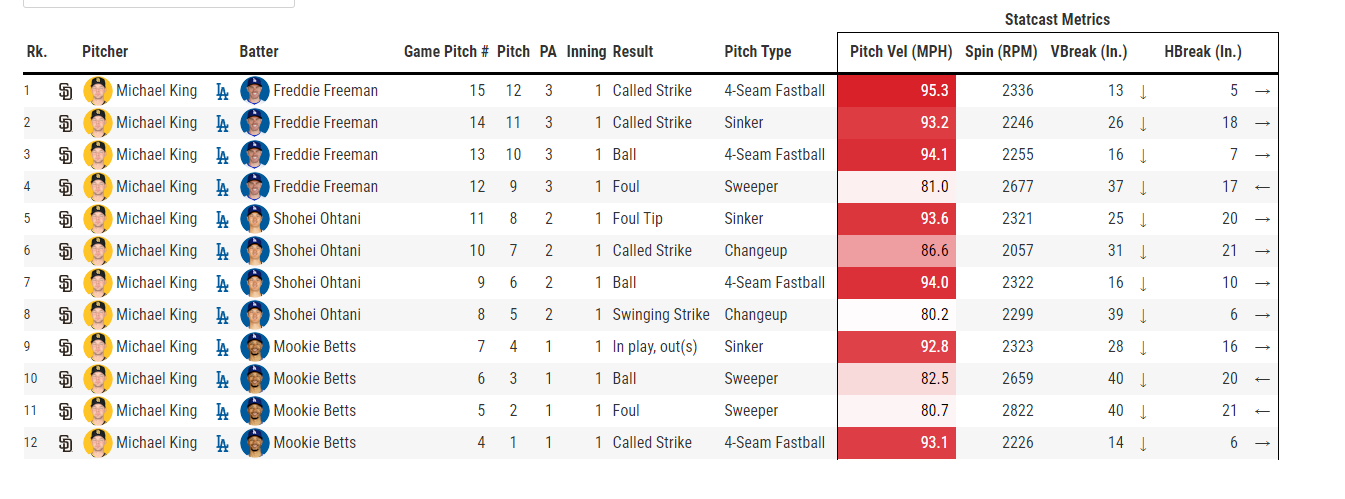Sort by Spin (RPM) column header
The width and height of the screenshot is (1345, 499).
tap(1000, 52)
